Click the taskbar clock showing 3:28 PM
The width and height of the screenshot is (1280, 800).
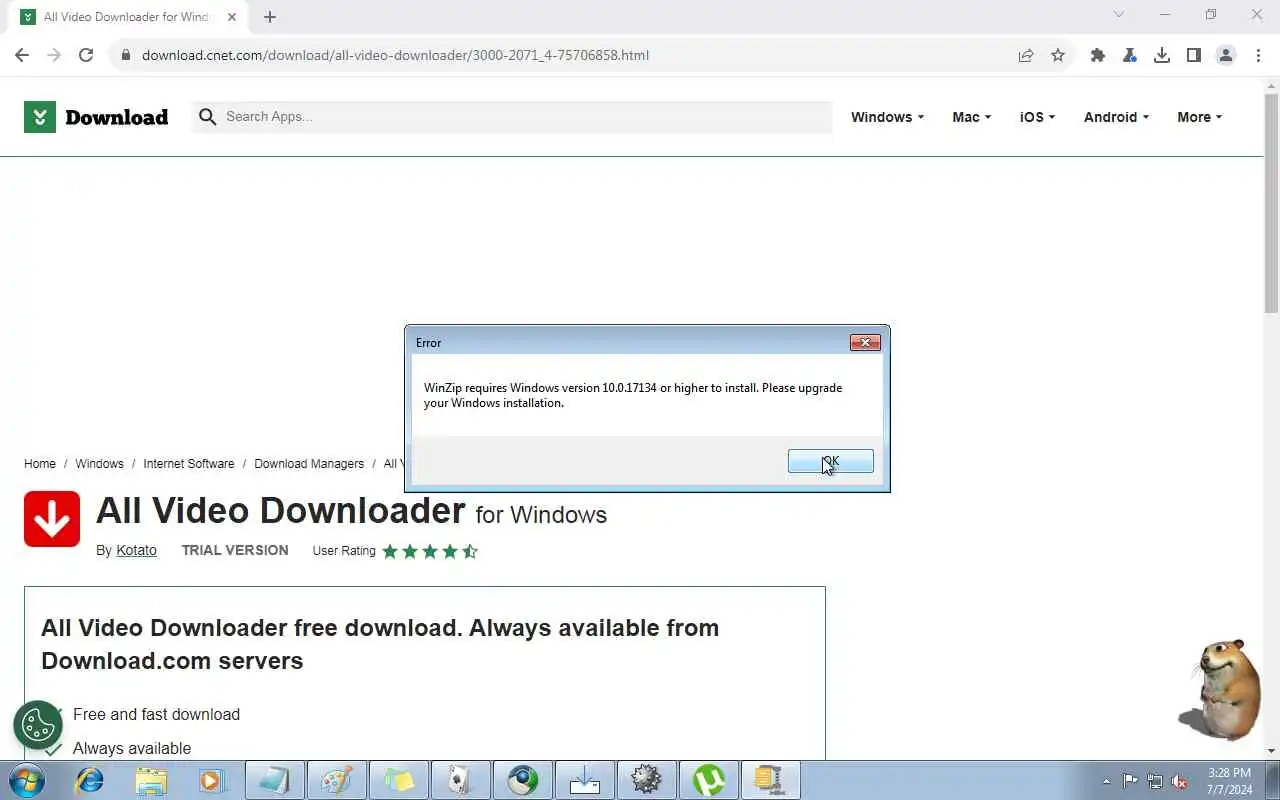1229,781
